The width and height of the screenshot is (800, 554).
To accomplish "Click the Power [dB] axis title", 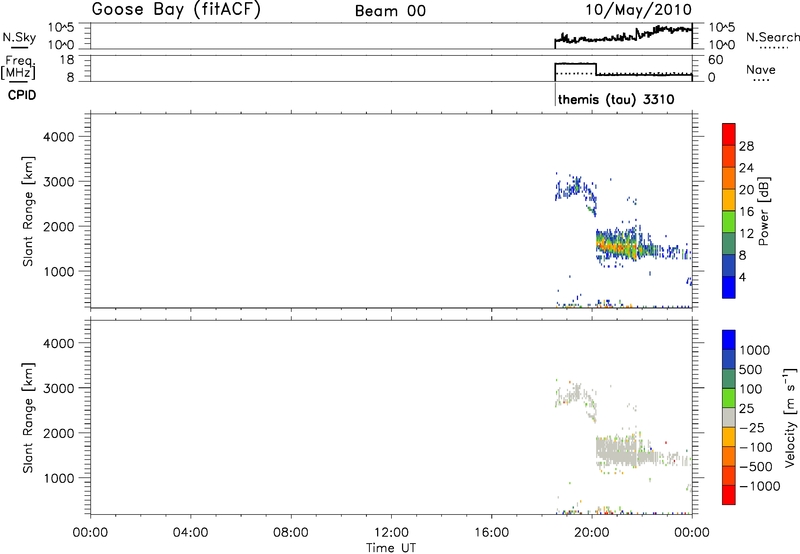I will coord(763,211).
